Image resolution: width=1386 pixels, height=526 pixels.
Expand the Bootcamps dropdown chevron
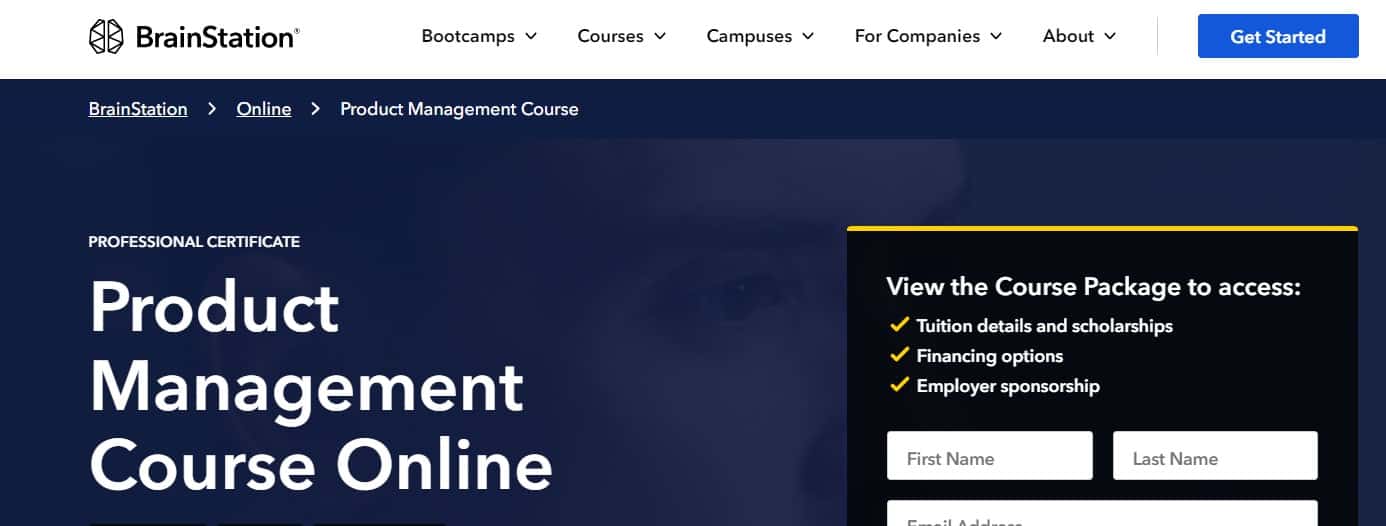click(x=531, y=36)
